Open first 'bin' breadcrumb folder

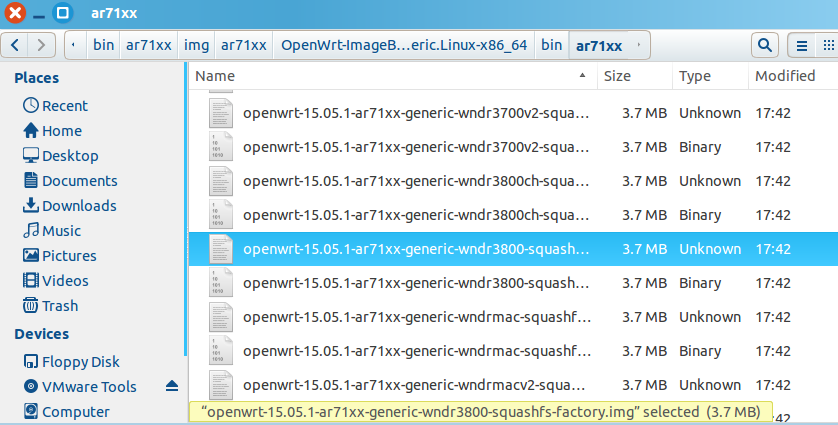103,45
